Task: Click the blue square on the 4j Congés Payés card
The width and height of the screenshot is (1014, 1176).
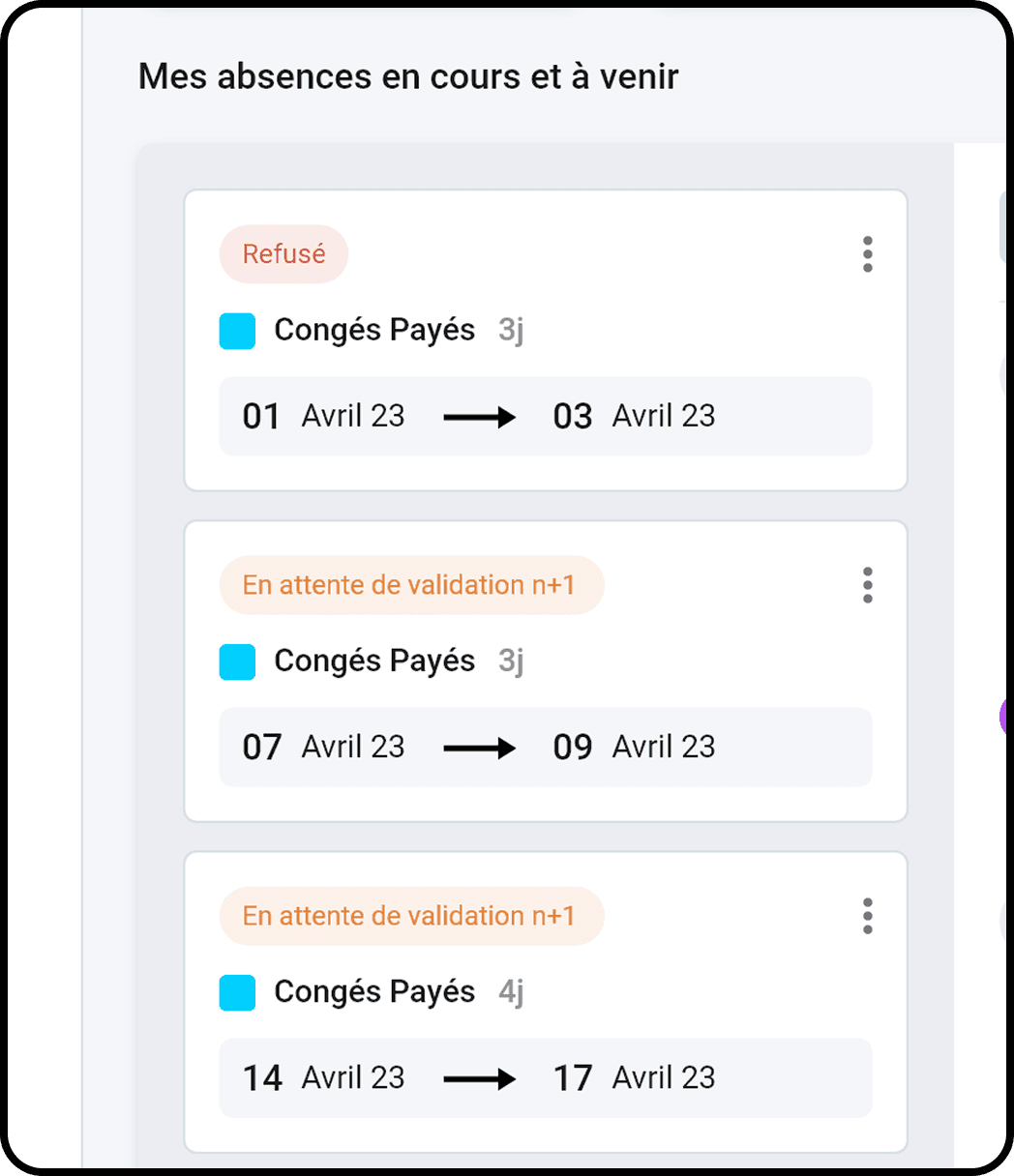Action: pyautogui.click(x=237, y=992)
